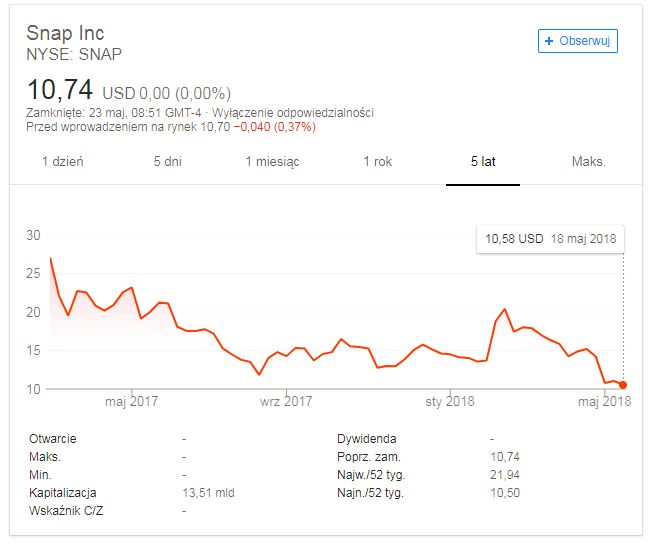The height and width of the screenshot is (545, 650).
Task: Open Wyłączenie odpowiedzialności disclaimer link
Action: click(x=293, y=113)
